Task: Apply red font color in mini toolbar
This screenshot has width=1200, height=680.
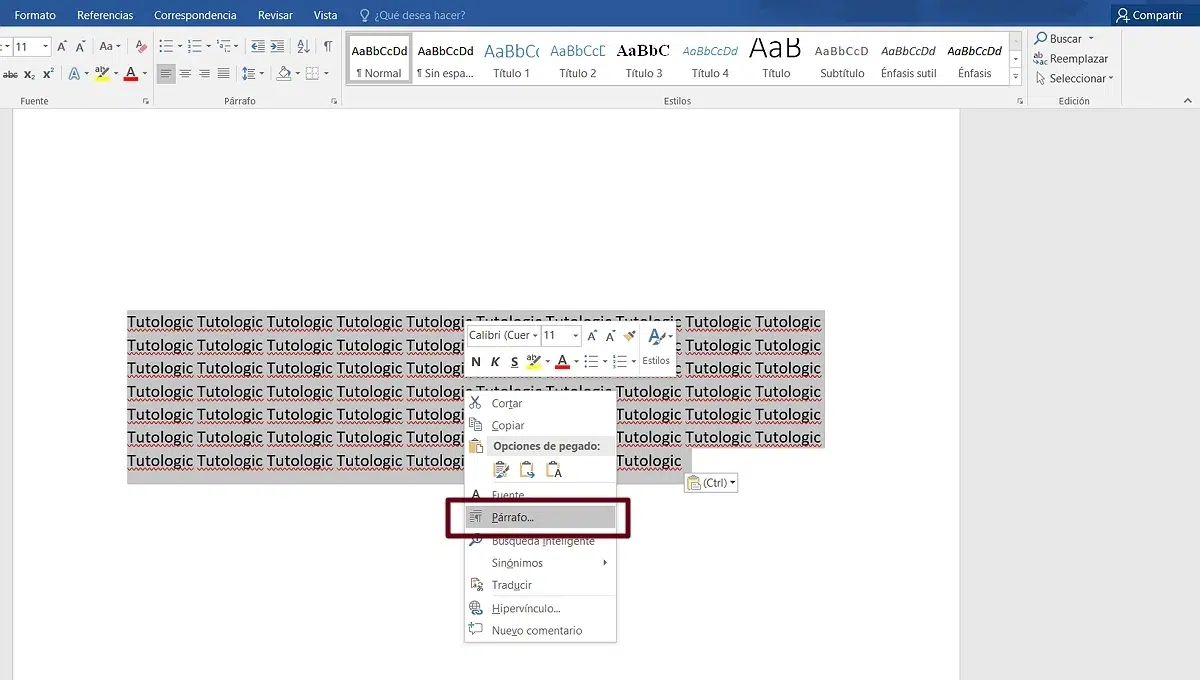Action: tap(562, 361)
